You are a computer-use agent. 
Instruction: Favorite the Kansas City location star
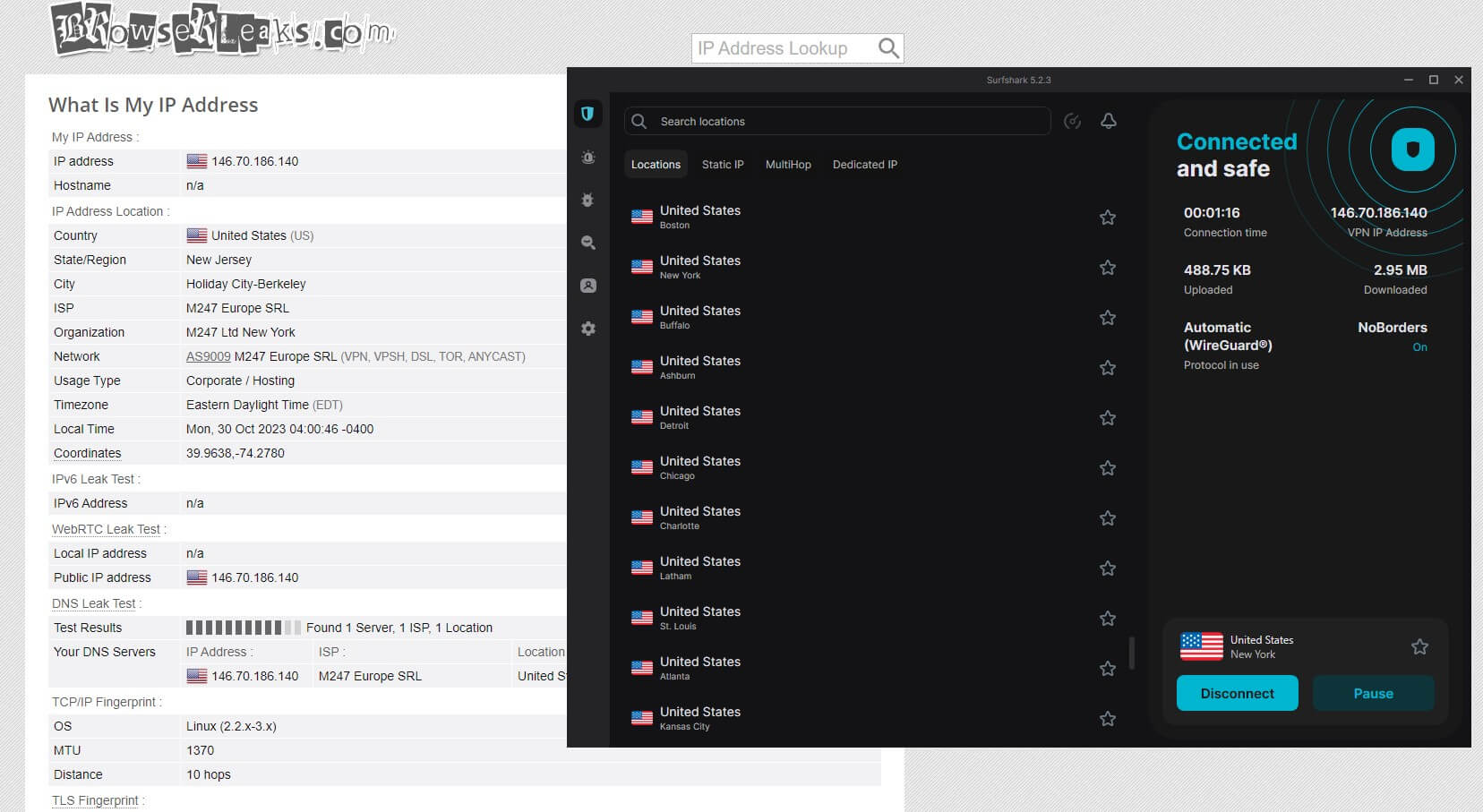click(x=1108, y=719)
